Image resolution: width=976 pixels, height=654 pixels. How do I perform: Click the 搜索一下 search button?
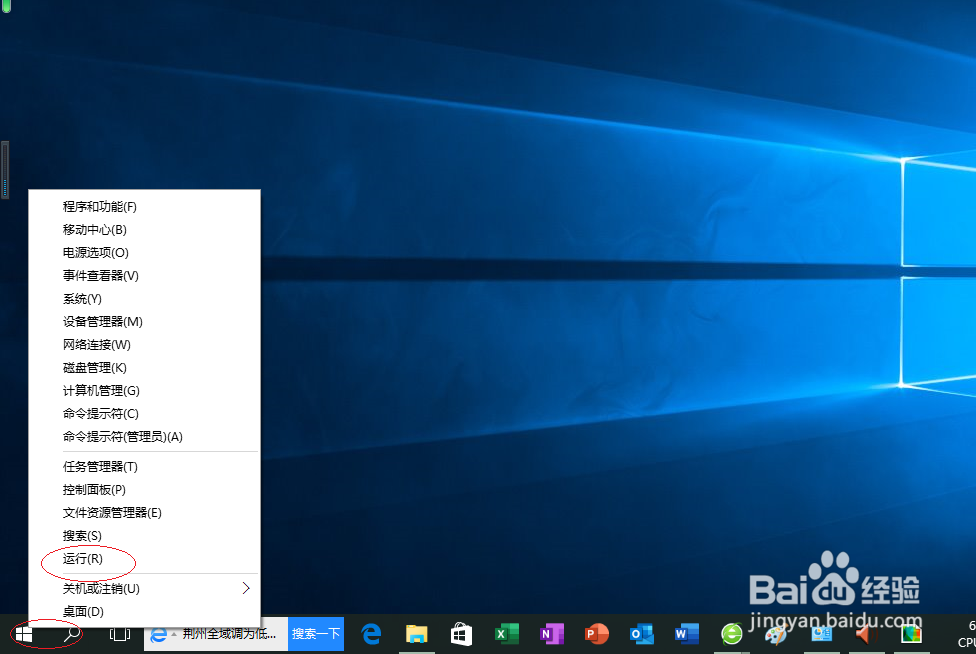(x=315, y=634)
